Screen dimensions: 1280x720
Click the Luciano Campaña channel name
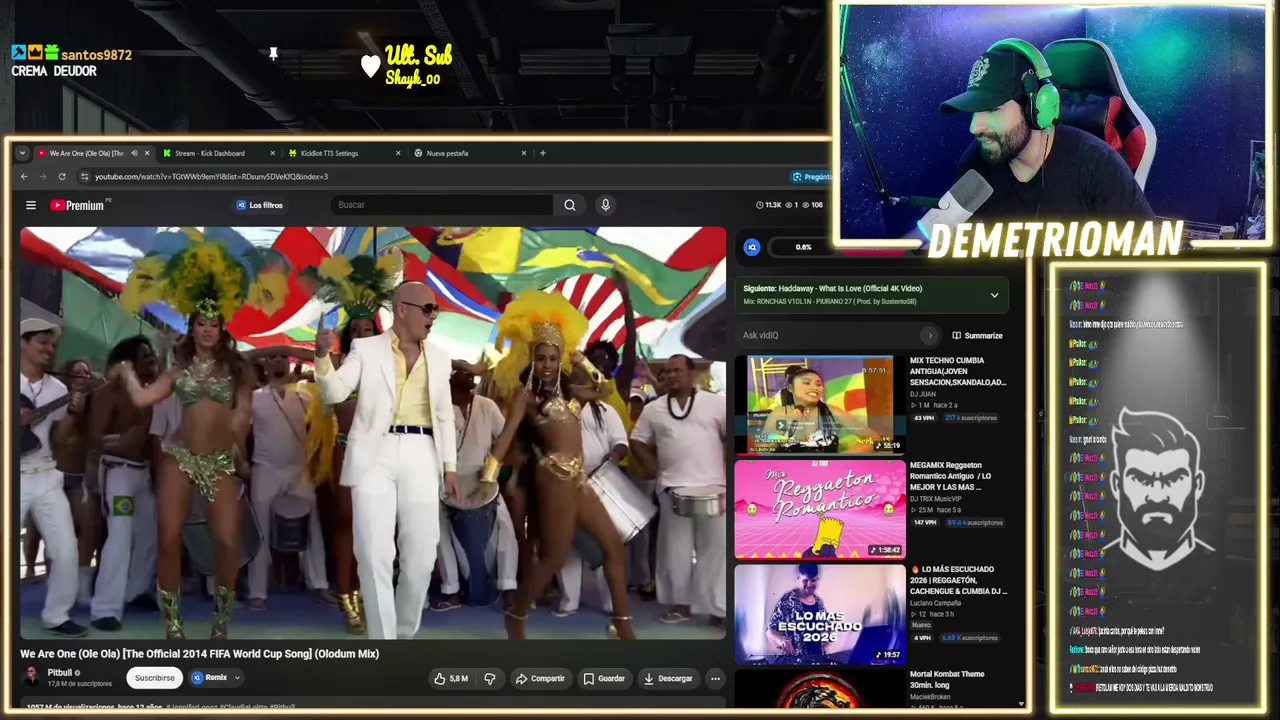coord(935,603)
